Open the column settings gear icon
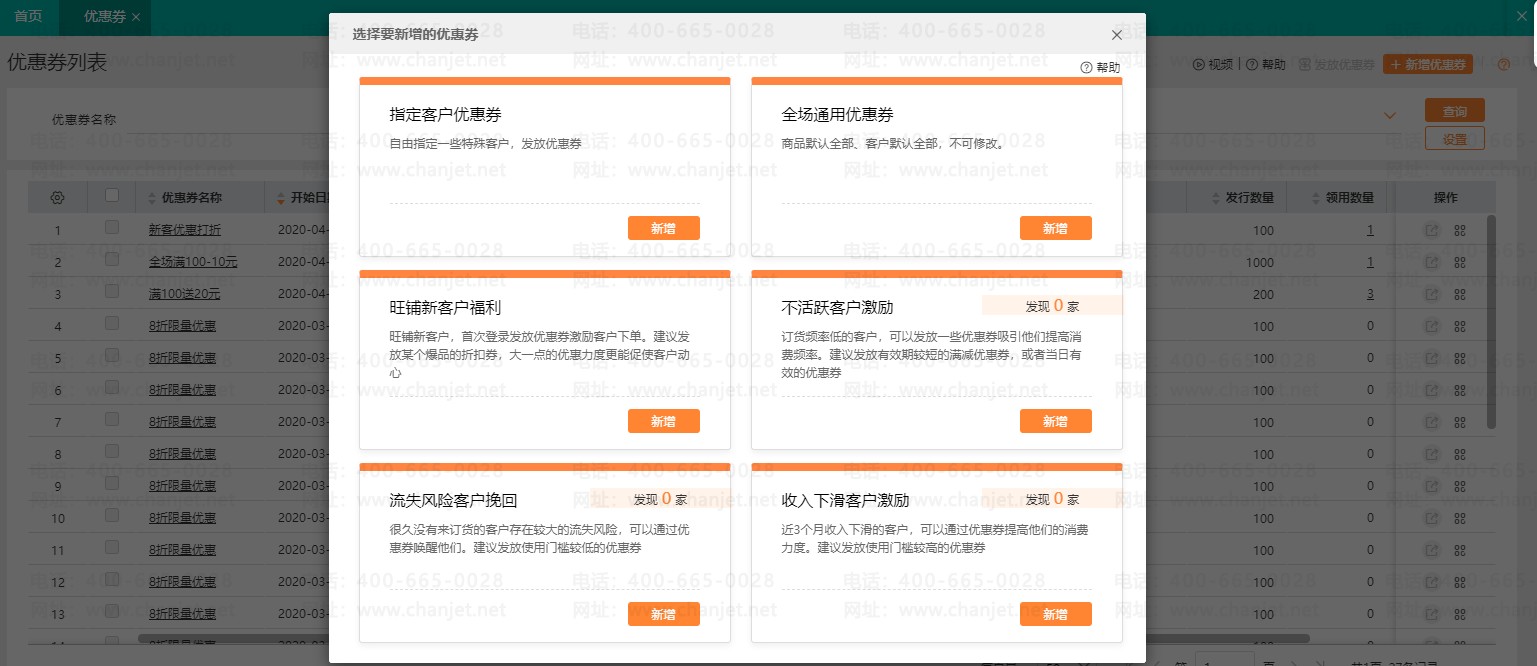The image size is (1537, 666). pos(57,198)
